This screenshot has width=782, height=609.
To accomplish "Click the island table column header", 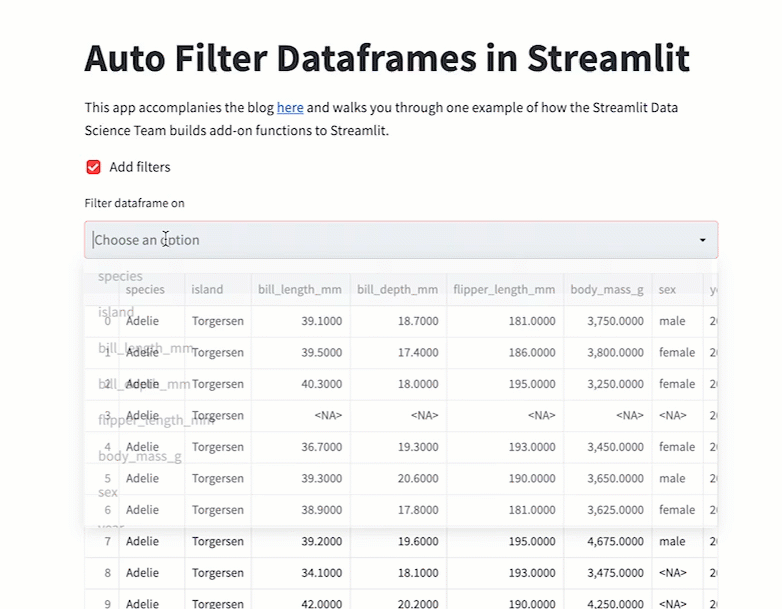I will 218,289.
